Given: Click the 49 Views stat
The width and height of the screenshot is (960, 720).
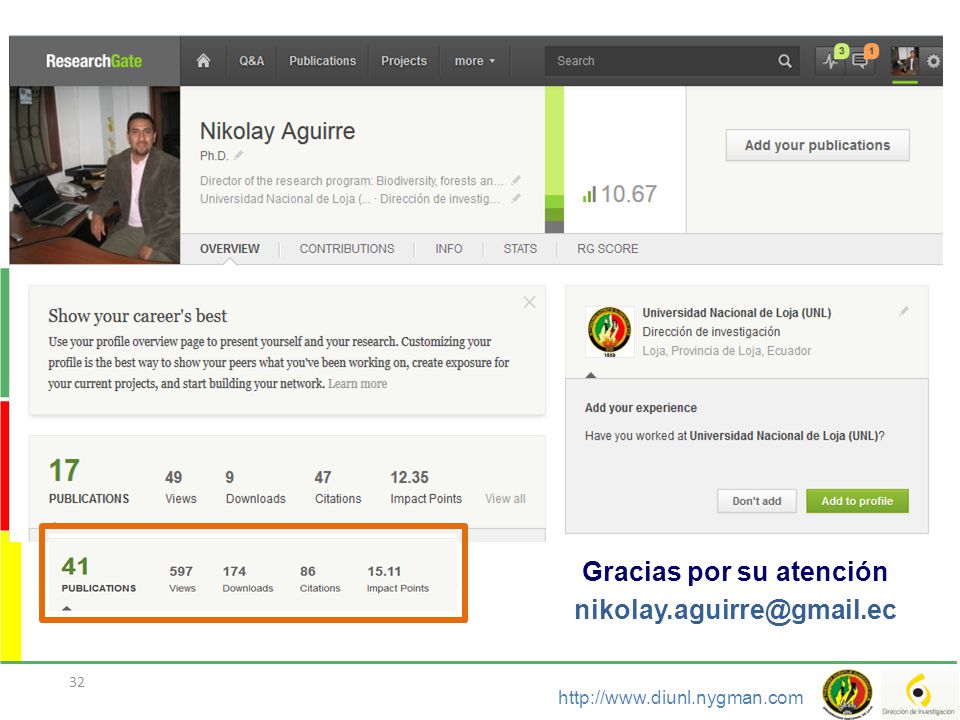Looking at the screenshot, I should (x=181, y=487).
